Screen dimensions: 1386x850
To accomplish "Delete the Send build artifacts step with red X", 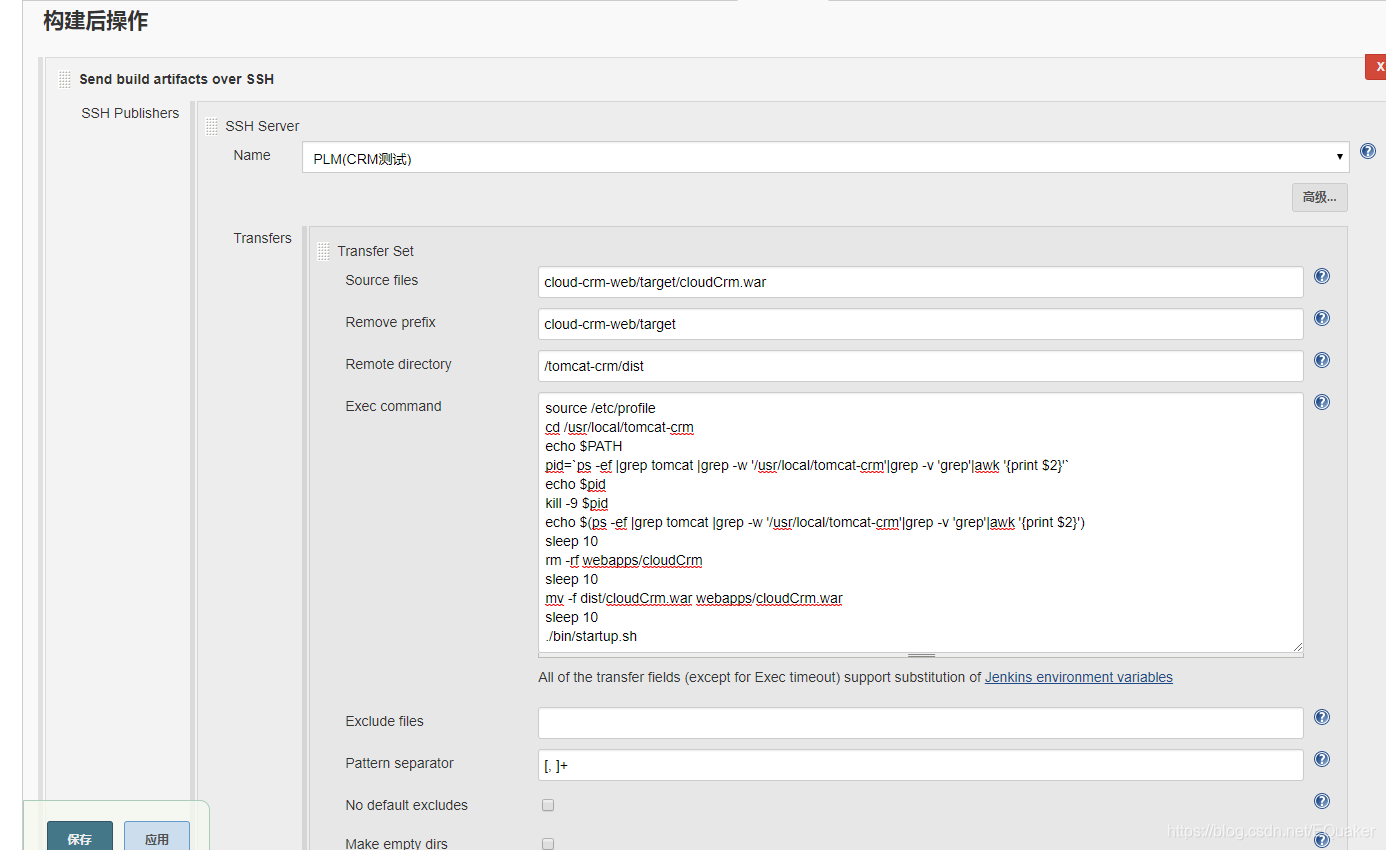I will (1376, 67).
